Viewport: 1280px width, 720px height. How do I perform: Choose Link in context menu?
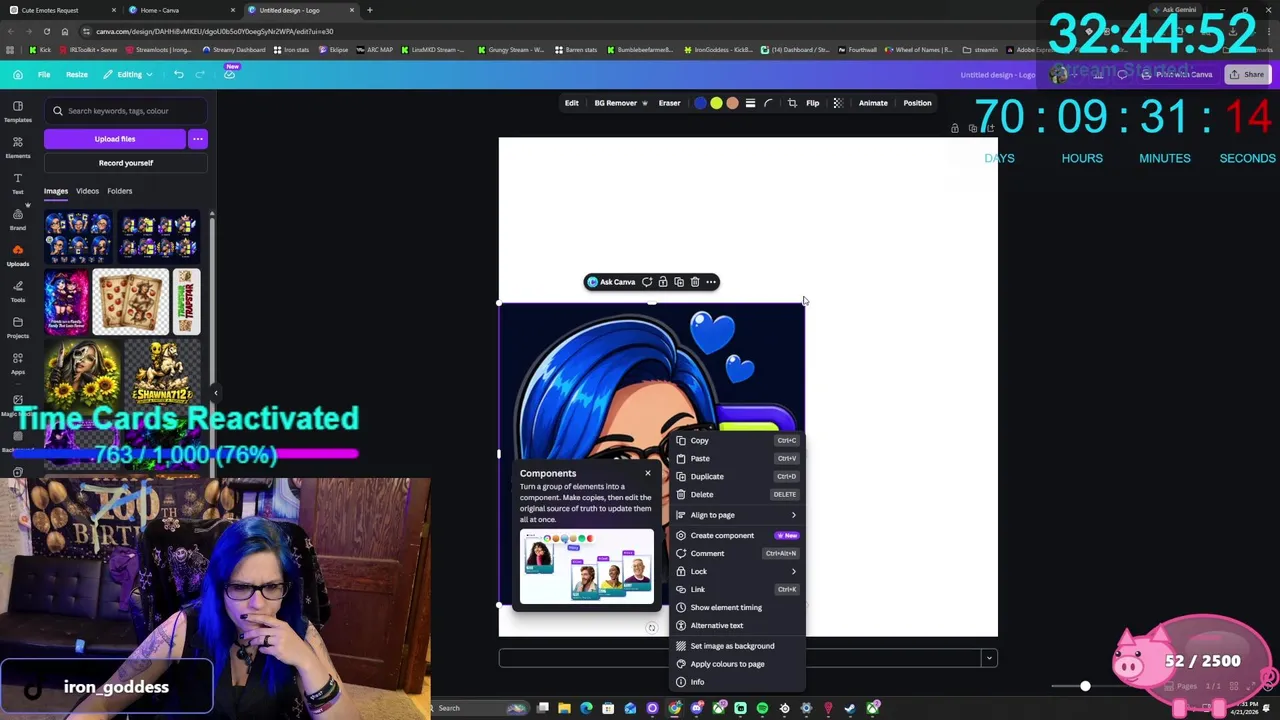click(738, 589)
